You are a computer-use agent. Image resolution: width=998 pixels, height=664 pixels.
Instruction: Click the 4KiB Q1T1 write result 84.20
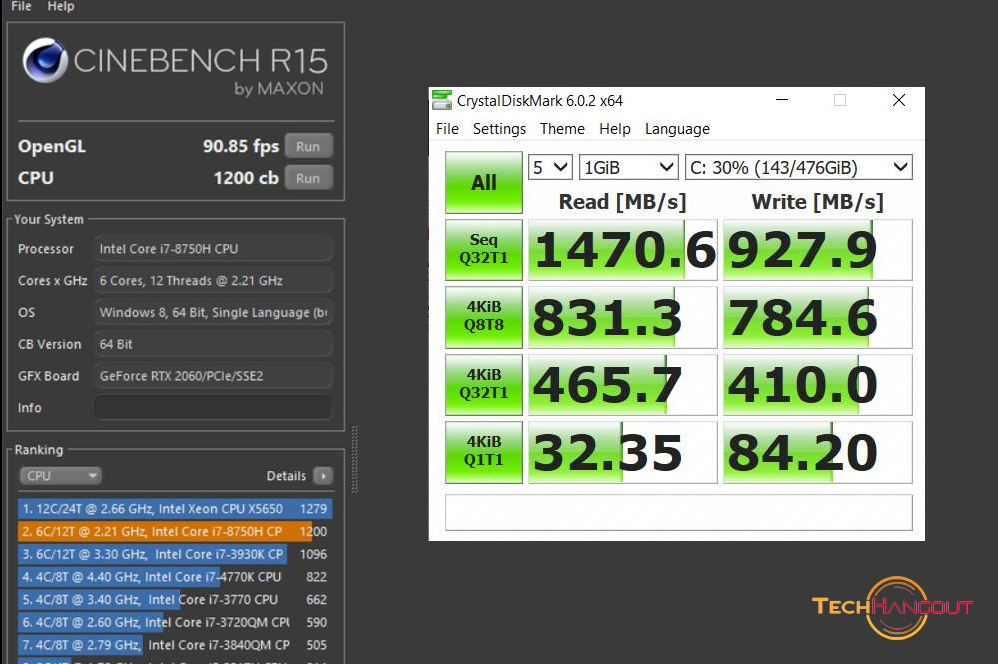818,452
